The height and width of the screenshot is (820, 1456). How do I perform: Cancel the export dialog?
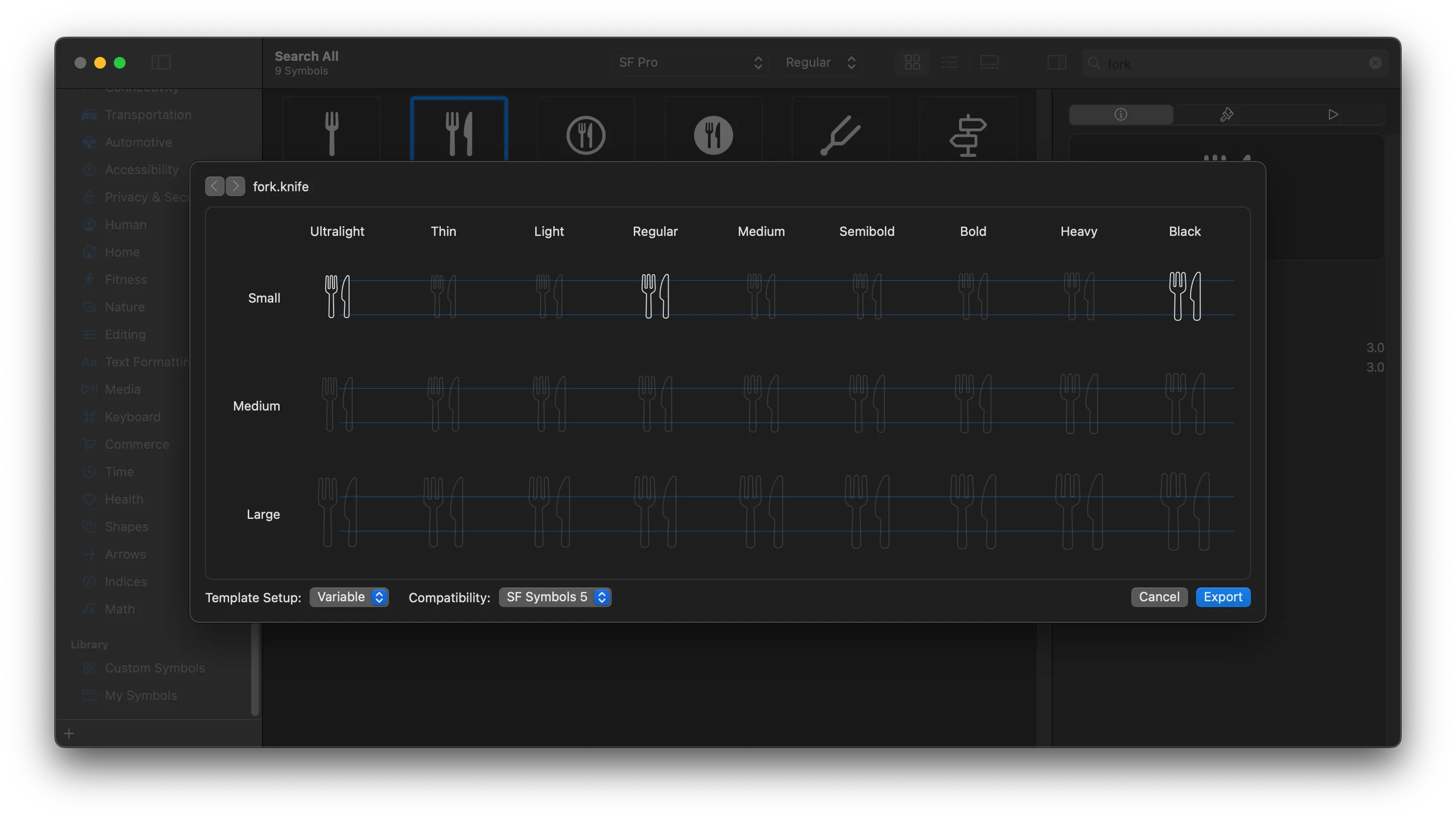tap(1159, 597)
